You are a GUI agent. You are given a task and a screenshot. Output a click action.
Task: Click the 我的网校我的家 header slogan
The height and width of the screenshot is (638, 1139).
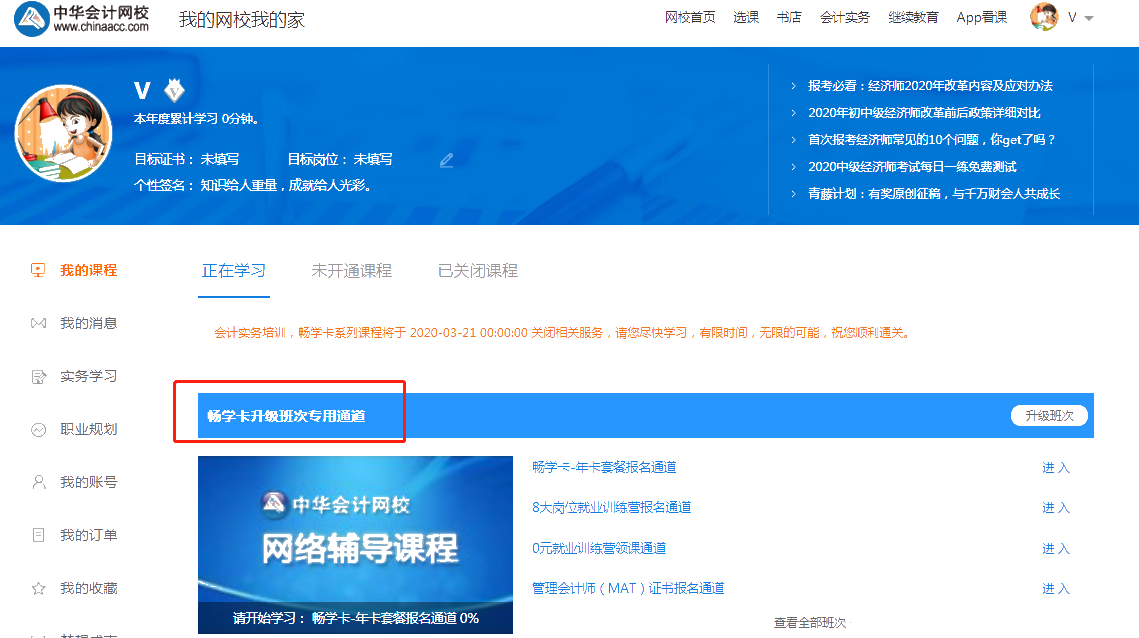(242, 20)
